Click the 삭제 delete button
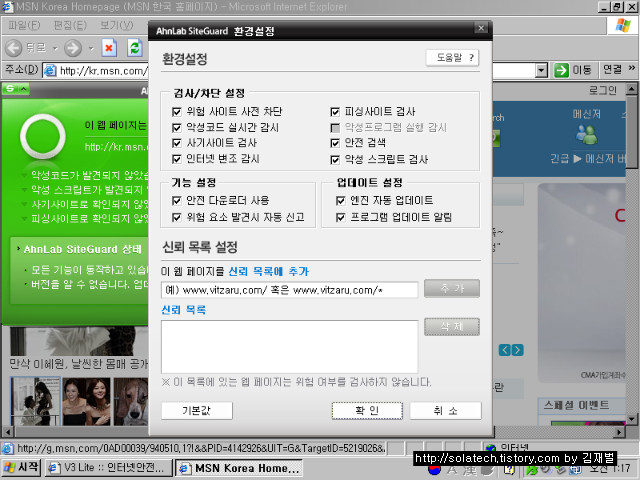This screenshot has width=640, height=480. (x=452, y=327)
